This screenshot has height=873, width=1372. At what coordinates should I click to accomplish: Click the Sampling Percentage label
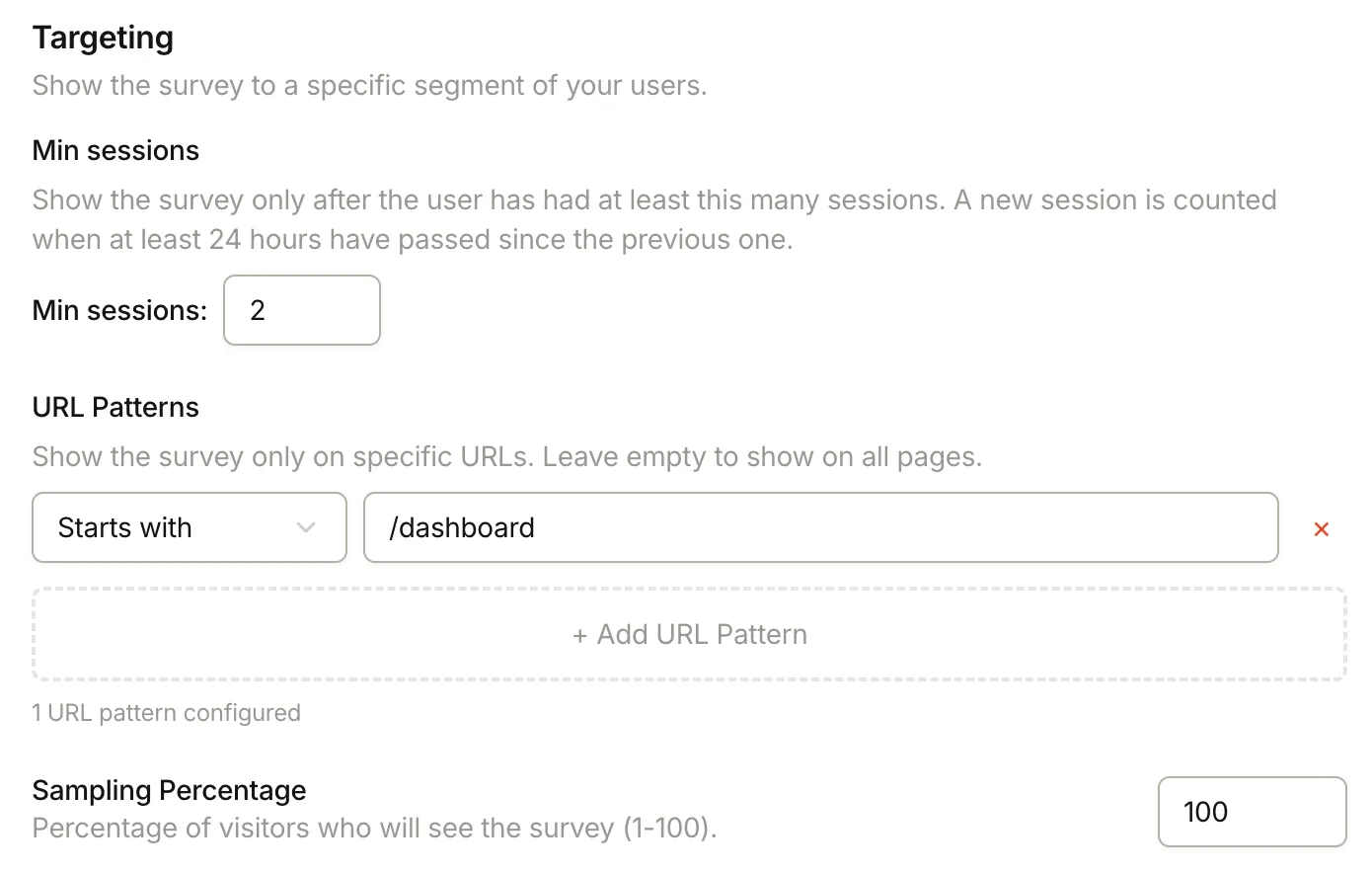169,790
